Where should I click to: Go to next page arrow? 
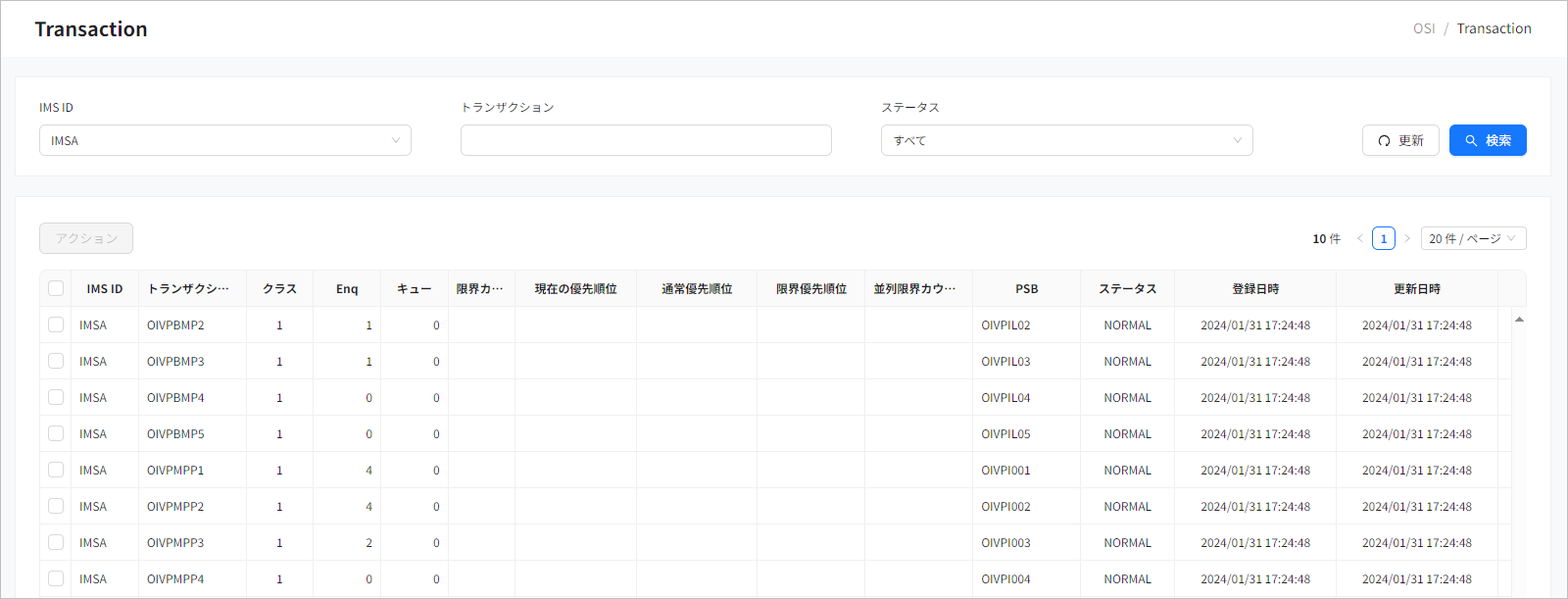click(x=1407, y=238)
